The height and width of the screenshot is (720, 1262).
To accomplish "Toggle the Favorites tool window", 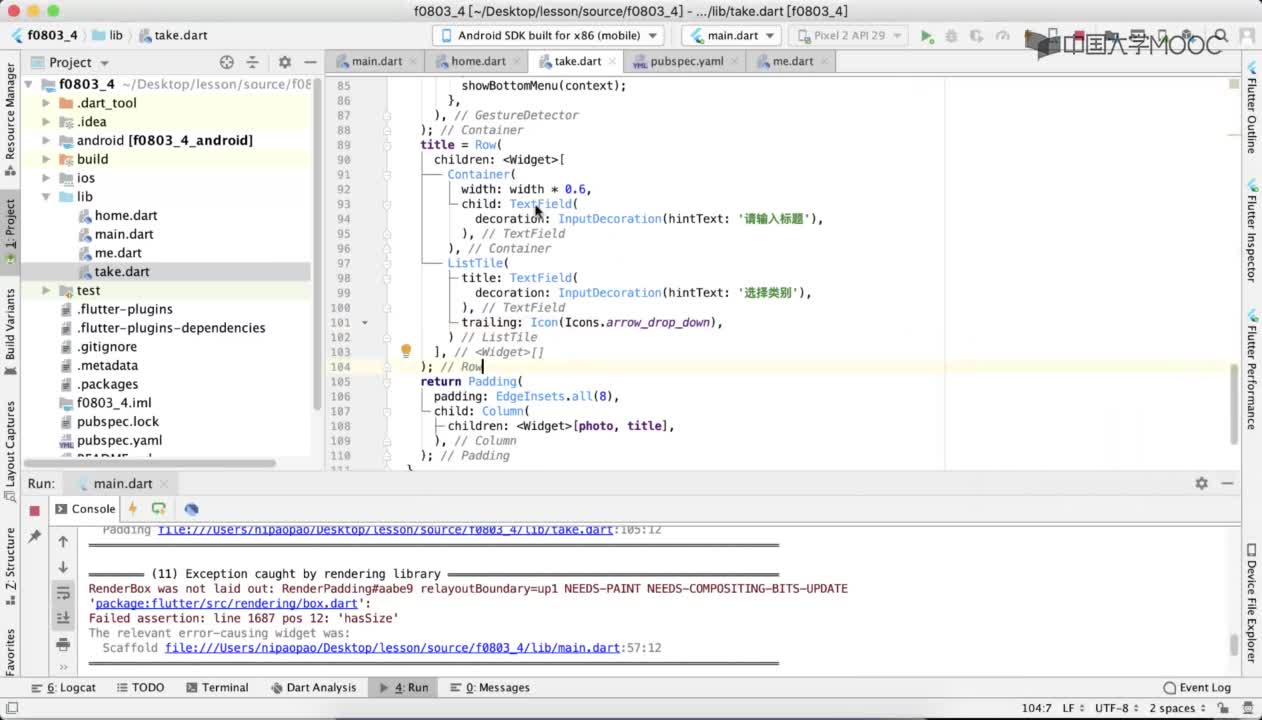I will tap(10, 651).
